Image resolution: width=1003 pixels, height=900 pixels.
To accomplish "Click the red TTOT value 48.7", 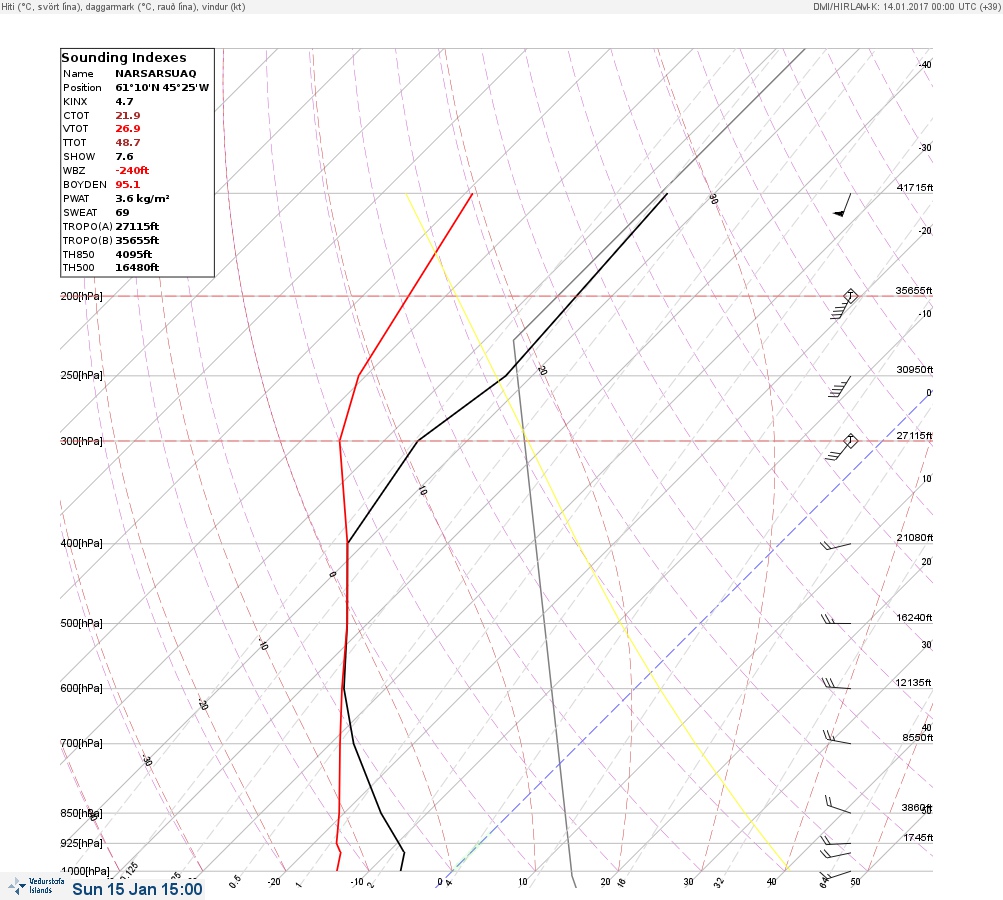I will (127, 143).
